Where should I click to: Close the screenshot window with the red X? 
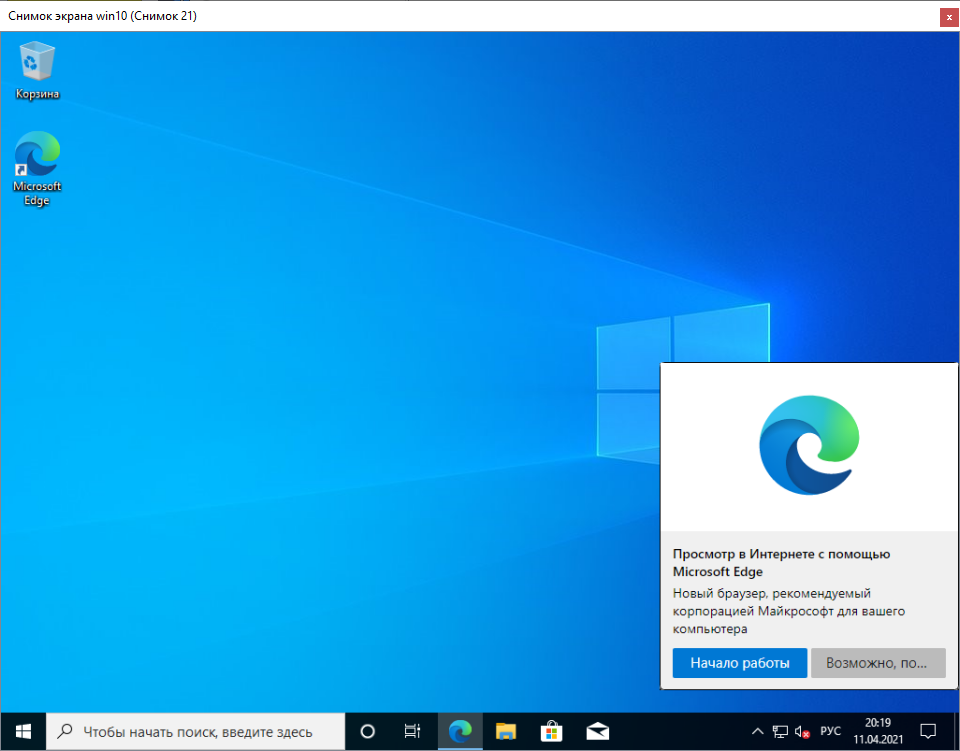(x=949, y=17)
